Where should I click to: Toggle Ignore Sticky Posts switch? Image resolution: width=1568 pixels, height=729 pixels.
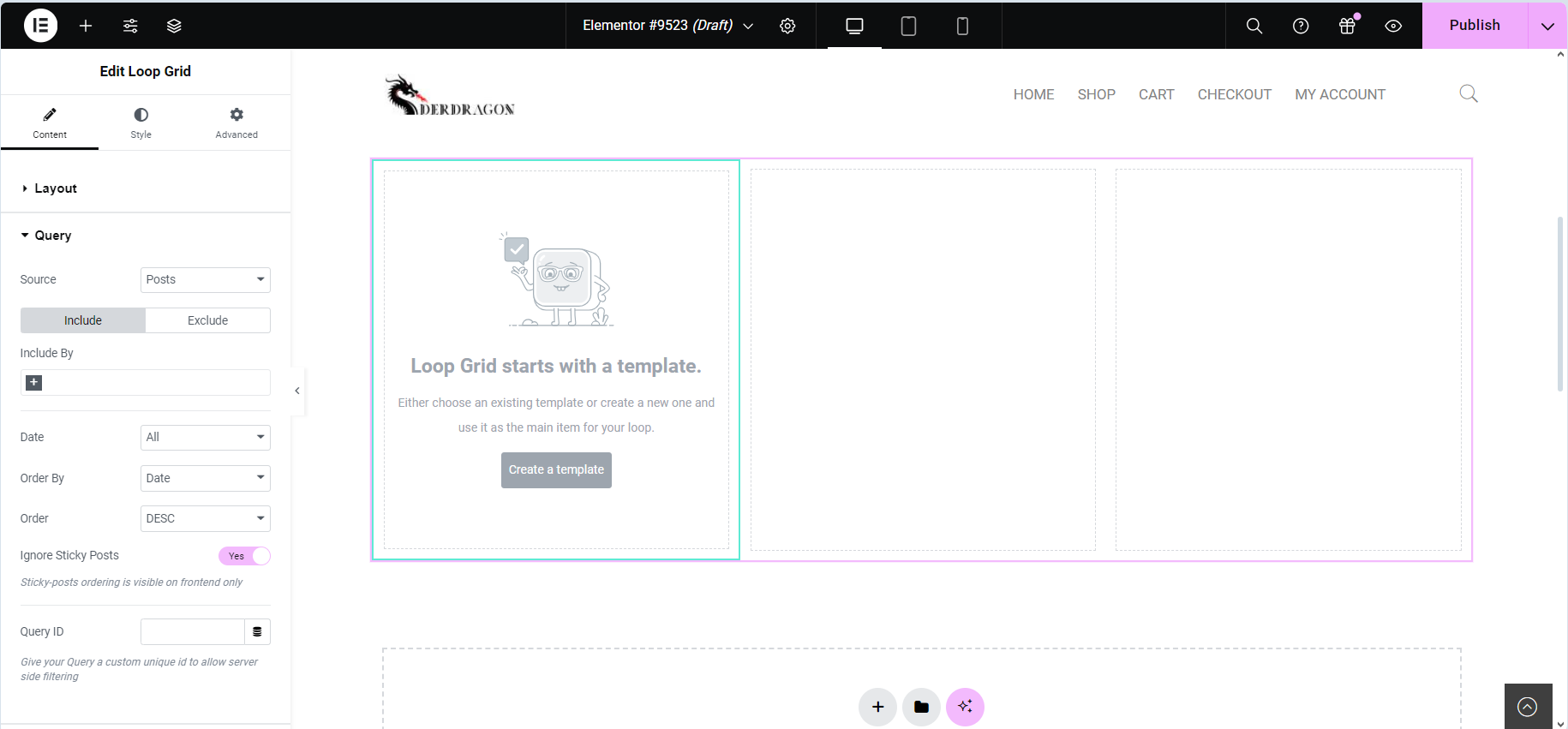244,556
